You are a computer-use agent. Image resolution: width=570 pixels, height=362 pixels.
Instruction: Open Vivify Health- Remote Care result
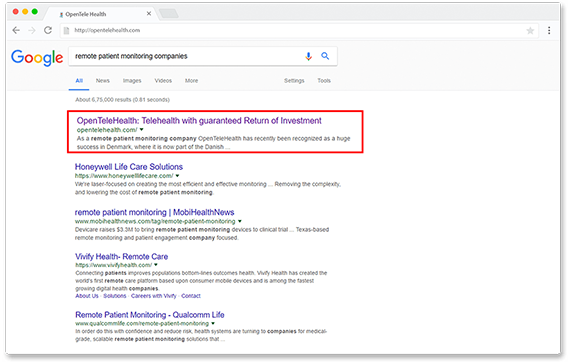121,257
